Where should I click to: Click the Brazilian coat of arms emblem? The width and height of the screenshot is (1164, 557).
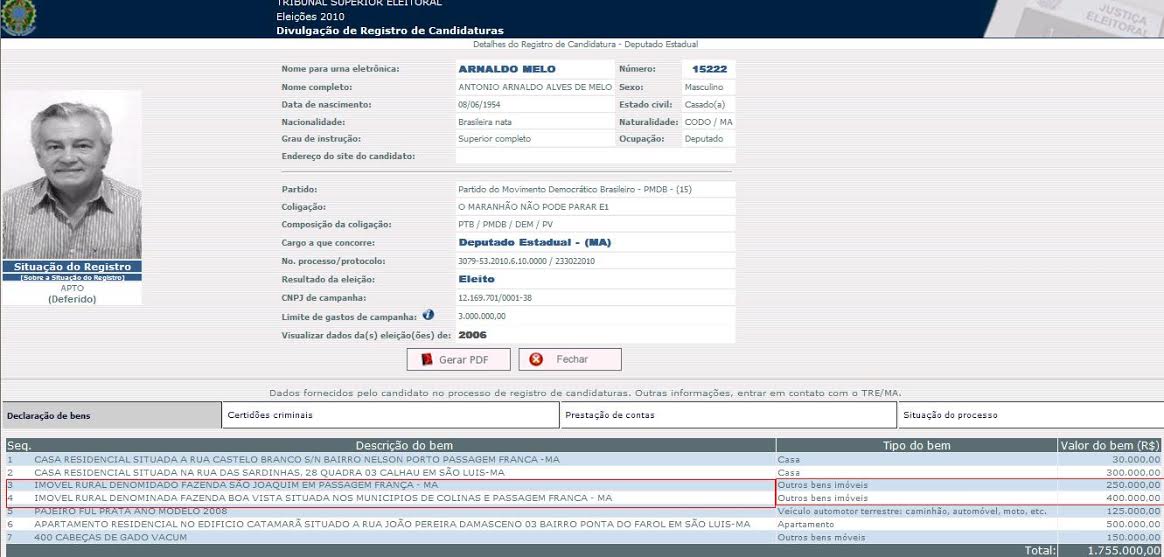18,15
